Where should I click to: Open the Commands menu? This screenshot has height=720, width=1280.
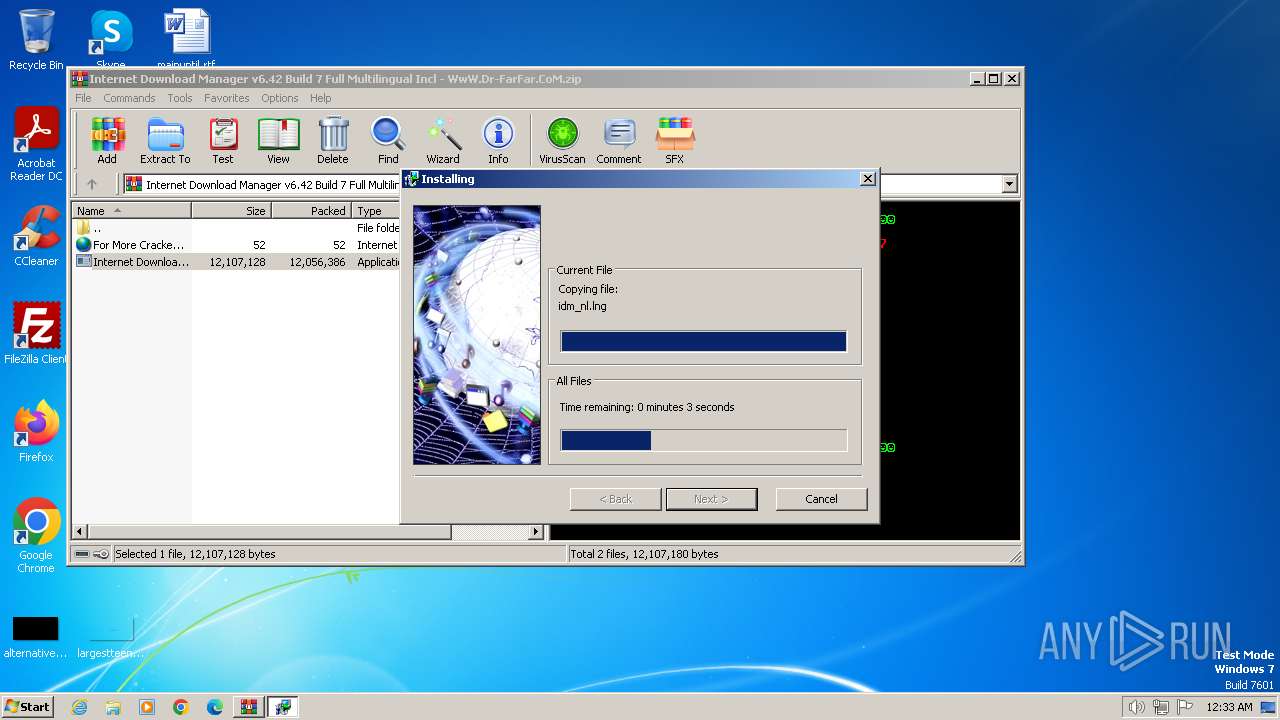[129, 98]
